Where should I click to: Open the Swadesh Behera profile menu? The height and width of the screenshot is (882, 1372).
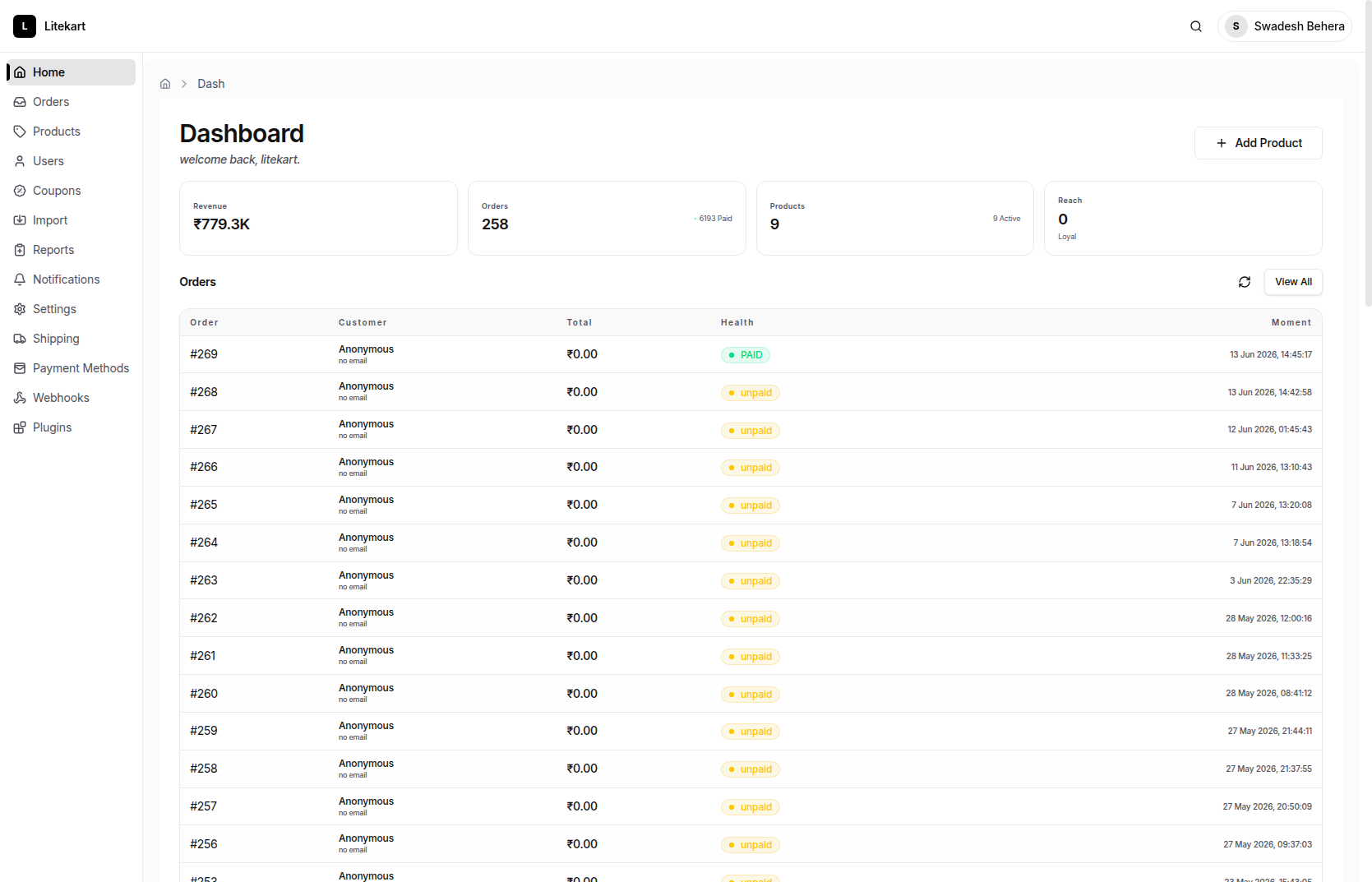[x=1285, y=26]
